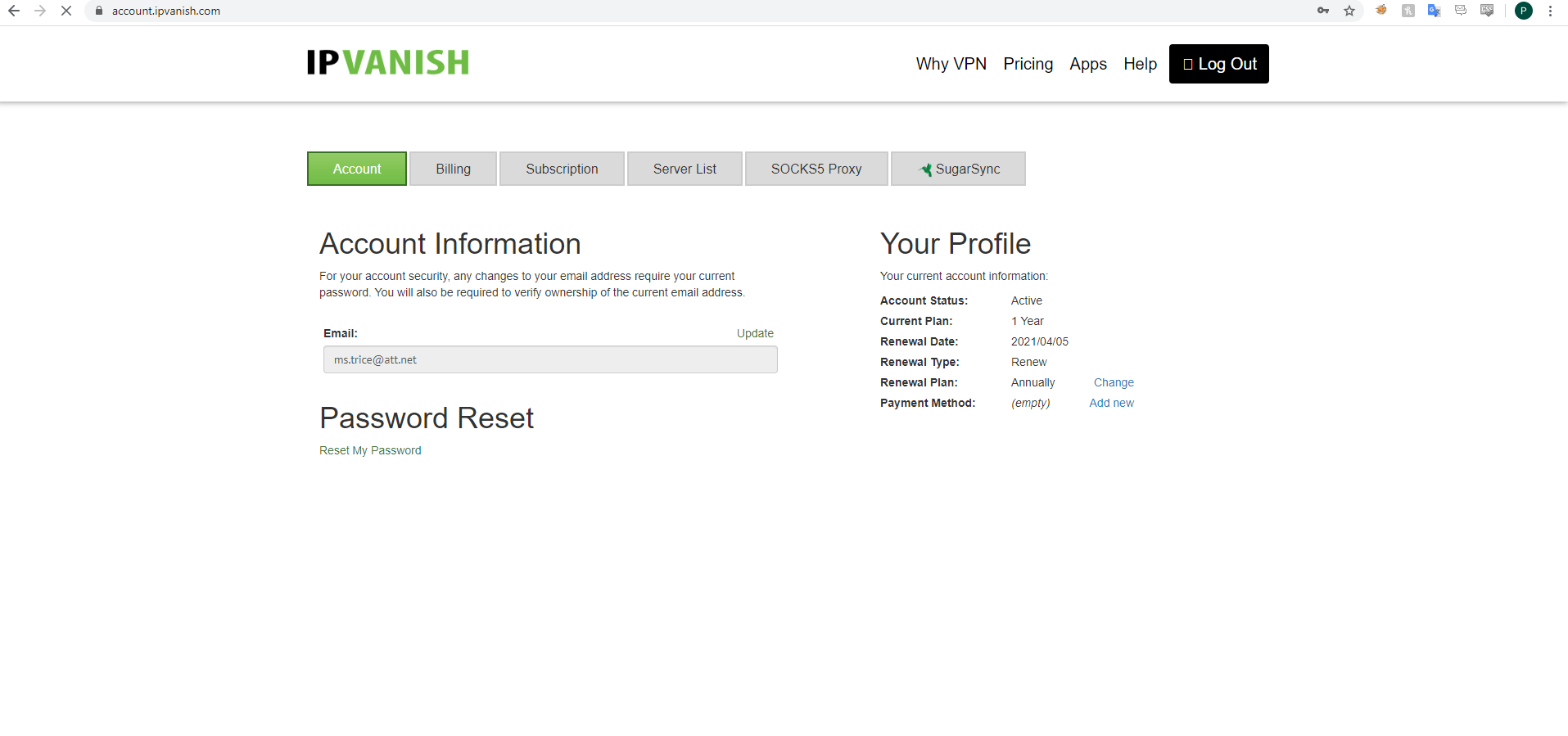This screenshot has width=1568, height=736.
Task: Switch to the Billing tab
Action: 454,169
